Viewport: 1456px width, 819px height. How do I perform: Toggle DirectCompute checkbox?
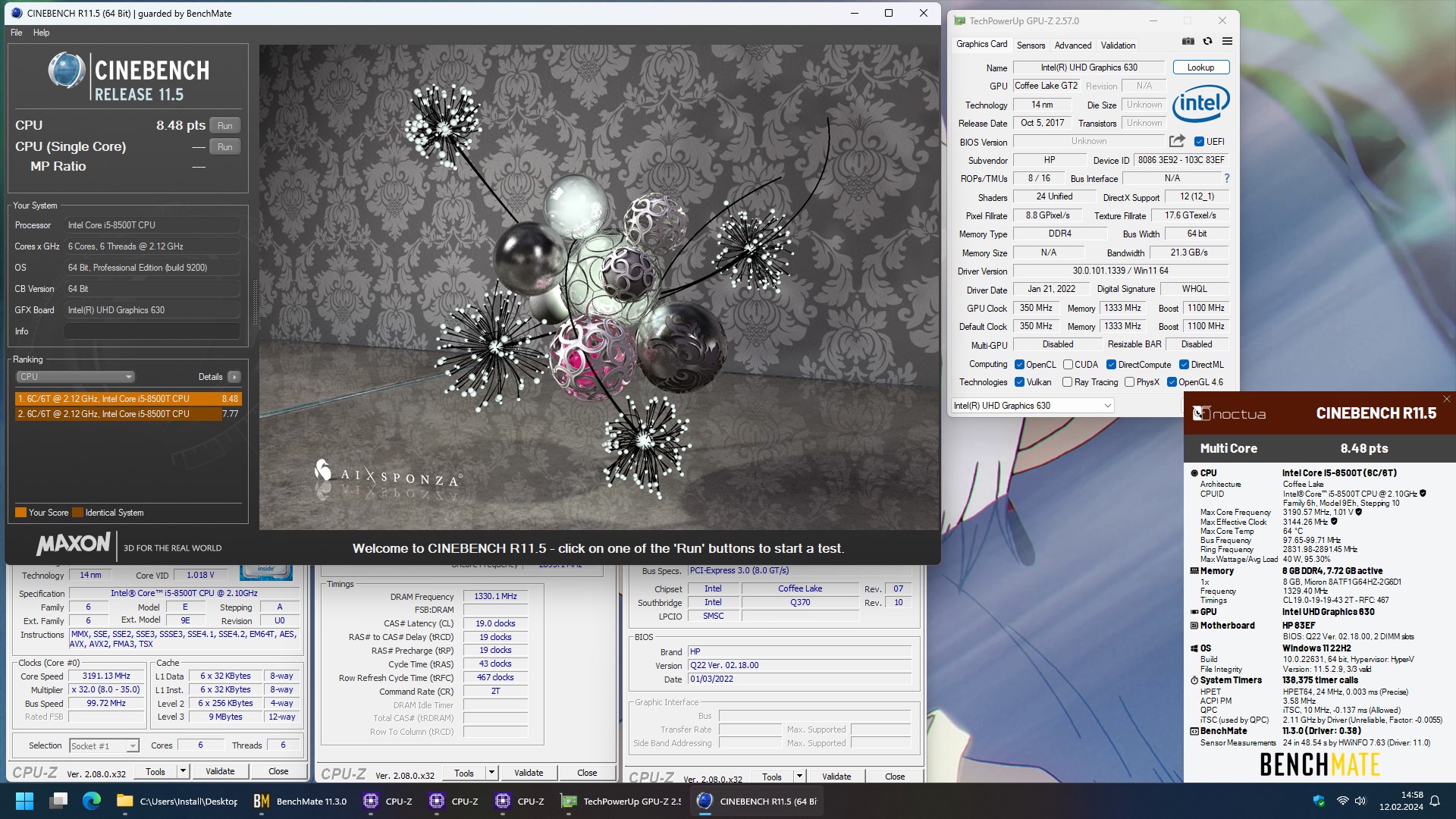(1111, 365)
